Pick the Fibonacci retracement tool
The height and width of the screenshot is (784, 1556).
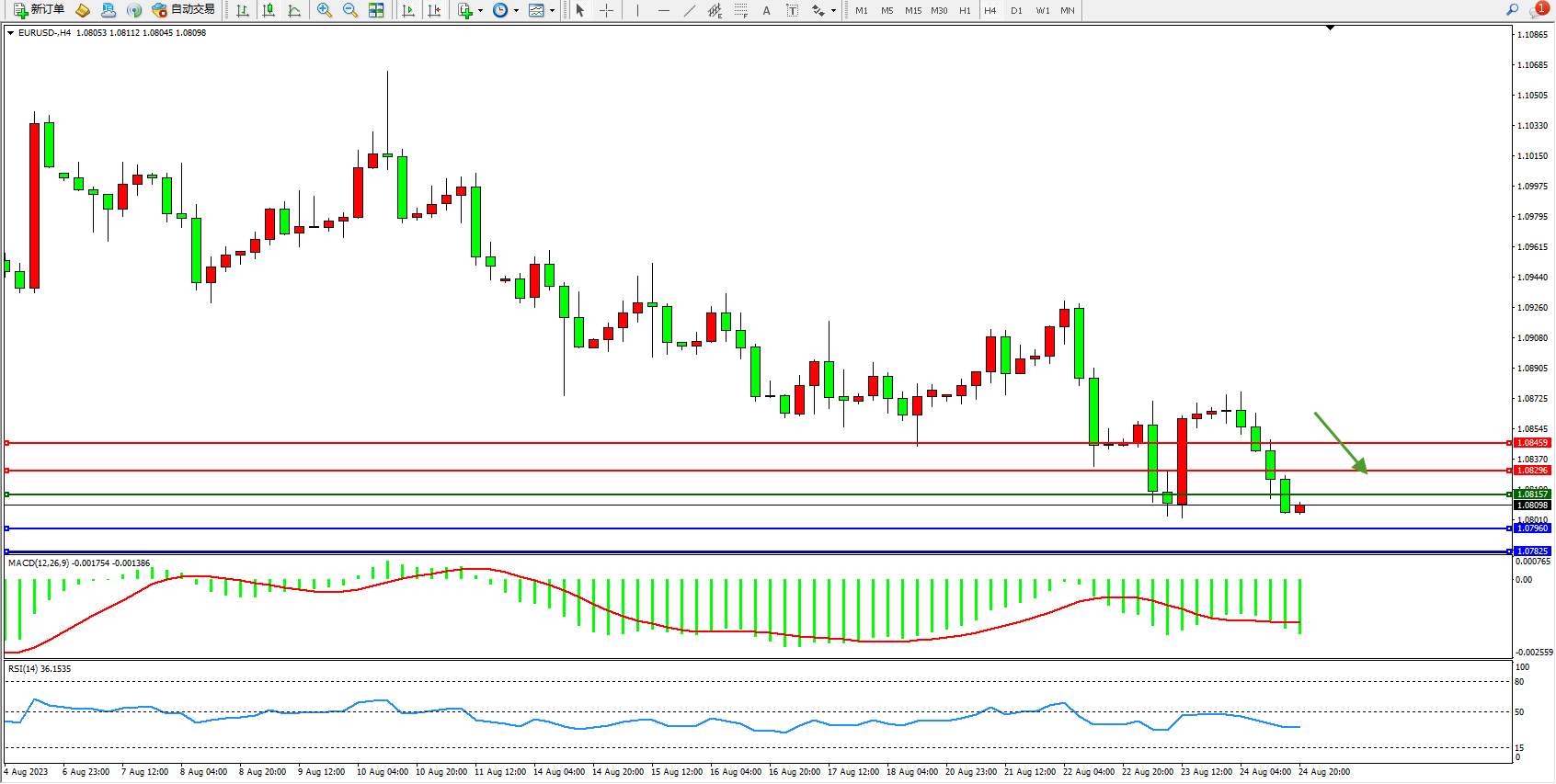(x=740, y=10)
